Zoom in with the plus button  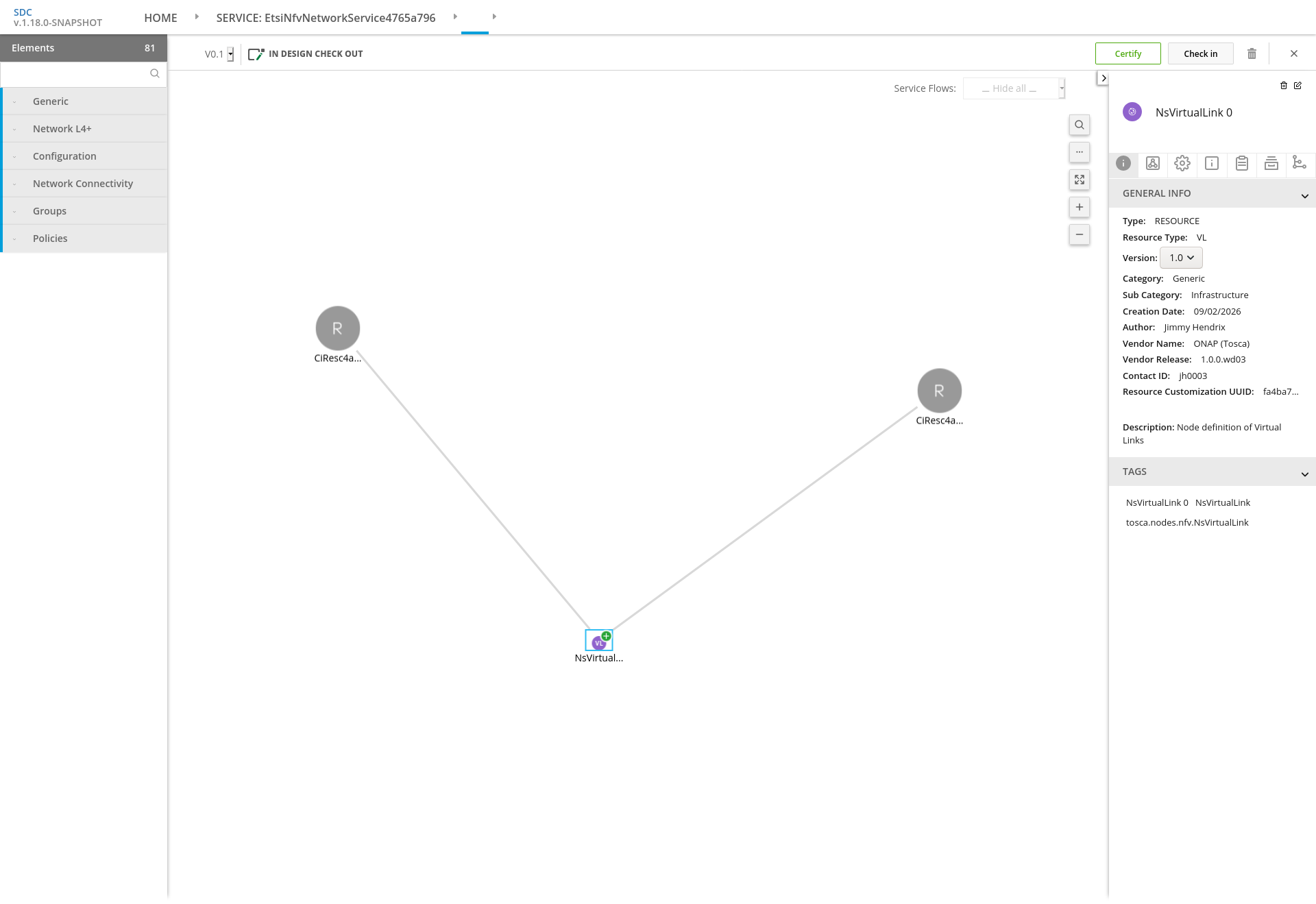click(1079, 207)
